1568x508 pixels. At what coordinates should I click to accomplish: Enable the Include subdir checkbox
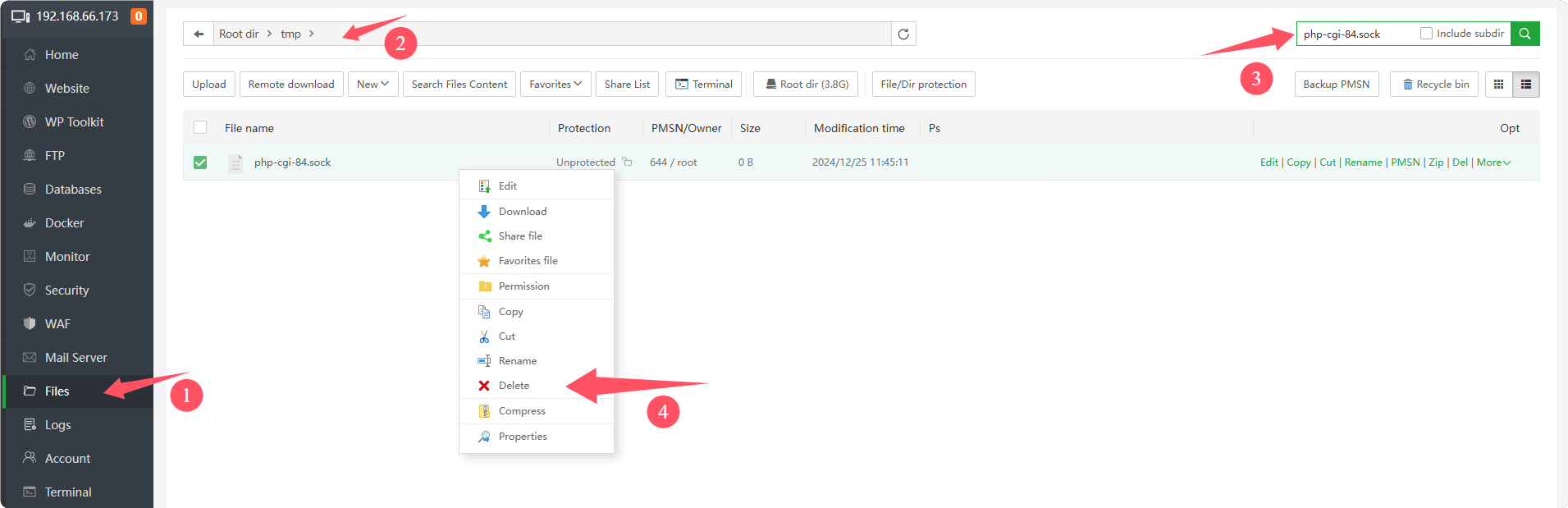[1426, 34]
